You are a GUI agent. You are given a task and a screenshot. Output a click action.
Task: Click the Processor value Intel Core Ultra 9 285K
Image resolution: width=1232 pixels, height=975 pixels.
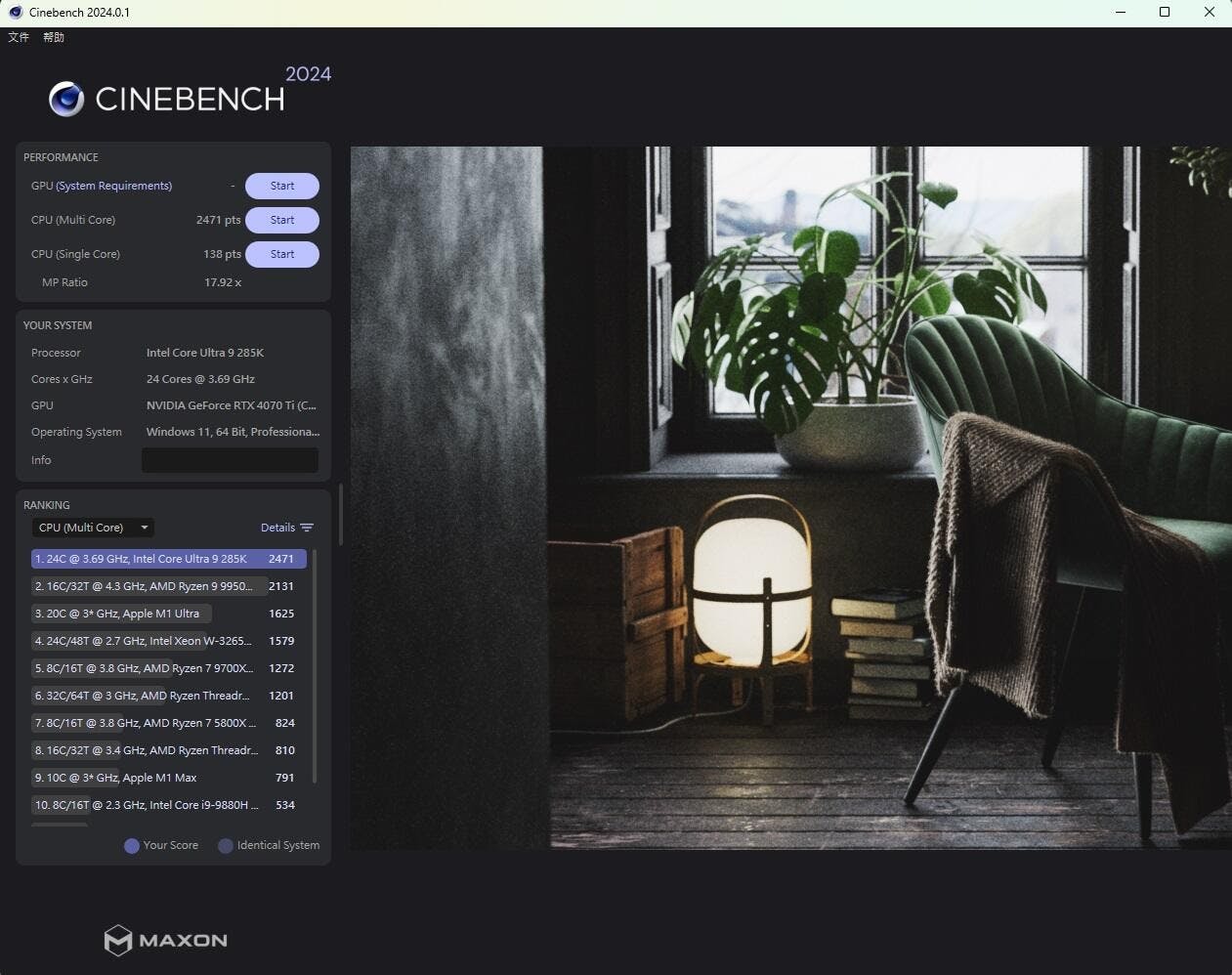click(205, 353)
